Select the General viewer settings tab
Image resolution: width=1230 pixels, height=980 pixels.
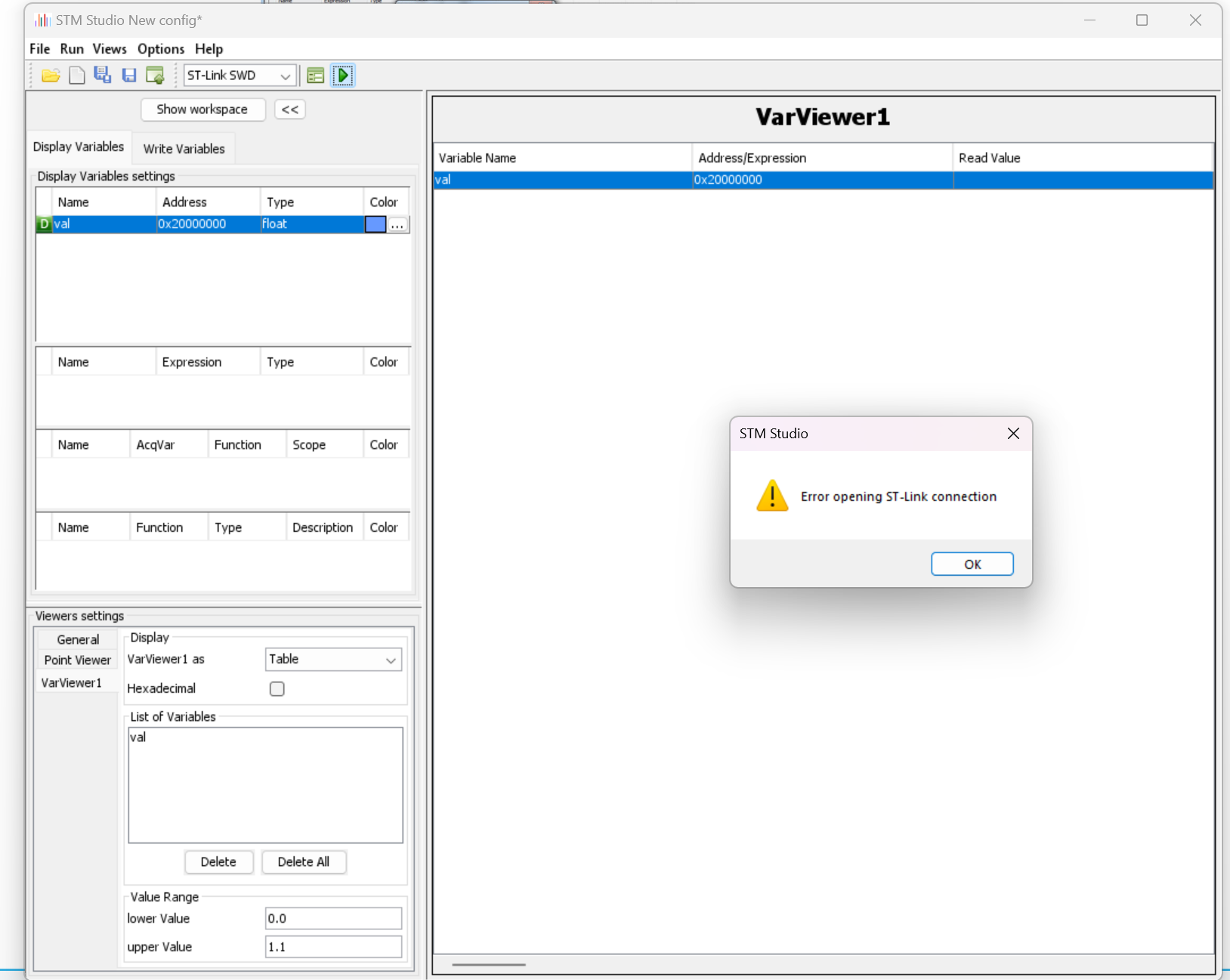tap(78, 639)
